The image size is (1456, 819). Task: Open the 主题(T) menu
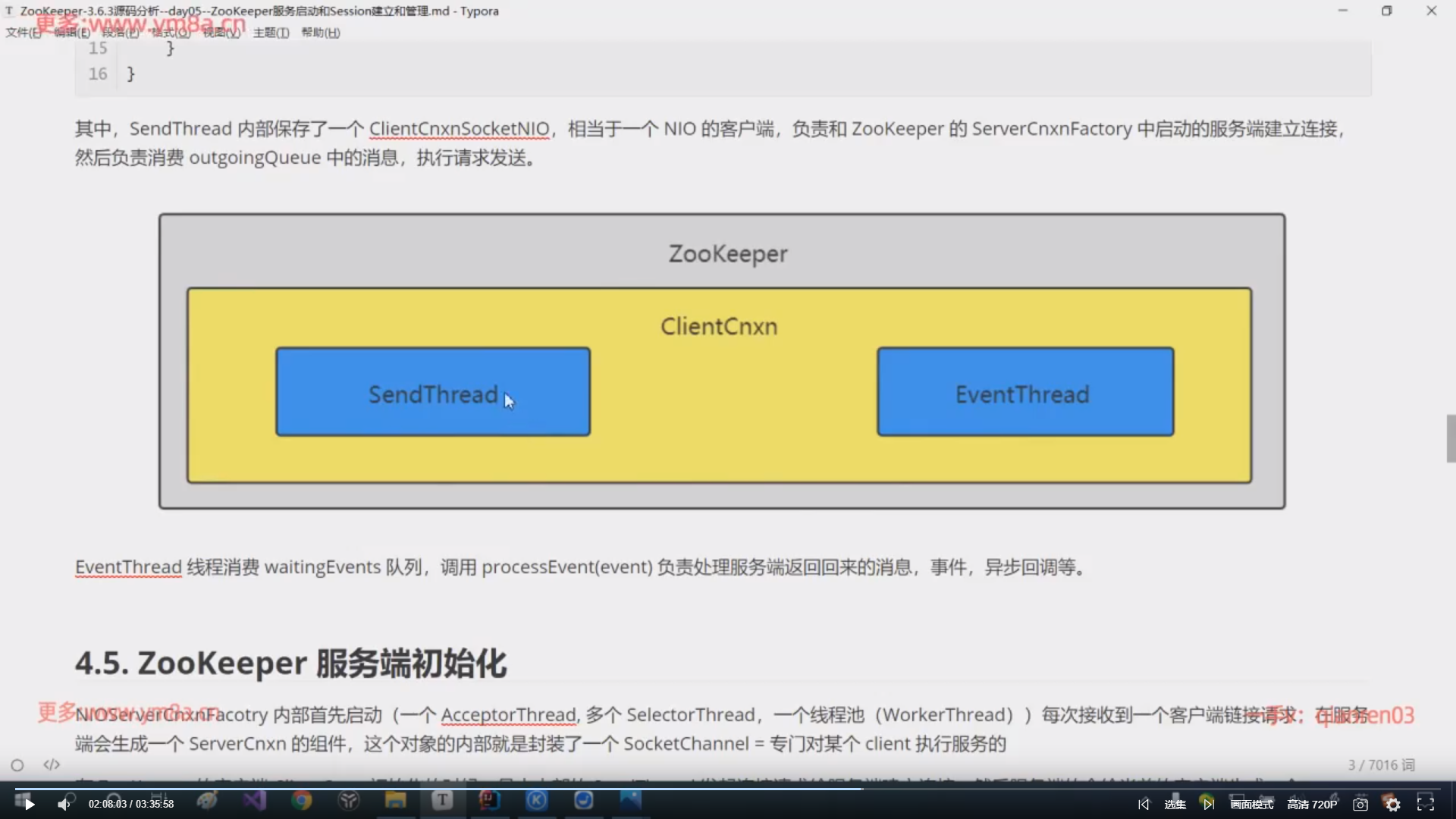click(x=271, y=33)
